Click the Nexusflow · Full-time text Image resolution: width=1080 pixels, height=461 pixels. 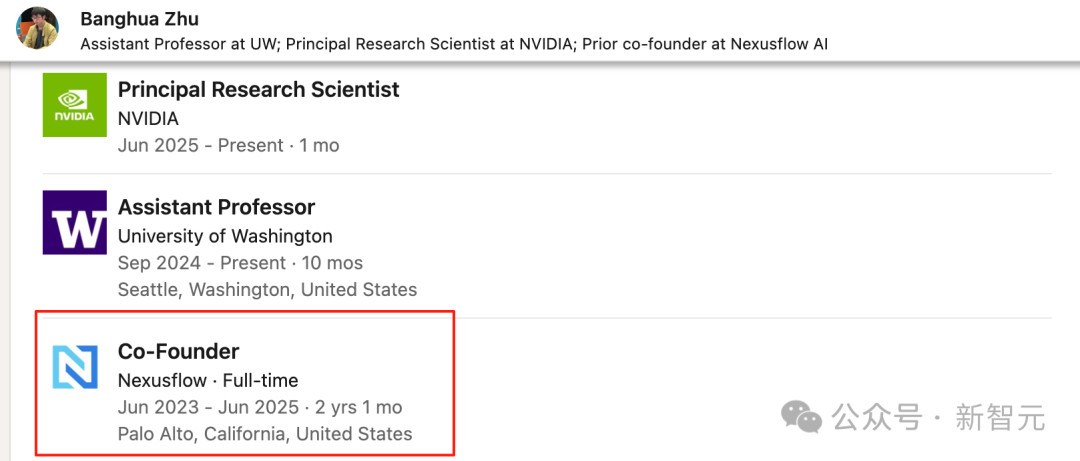tap(208, 380)
